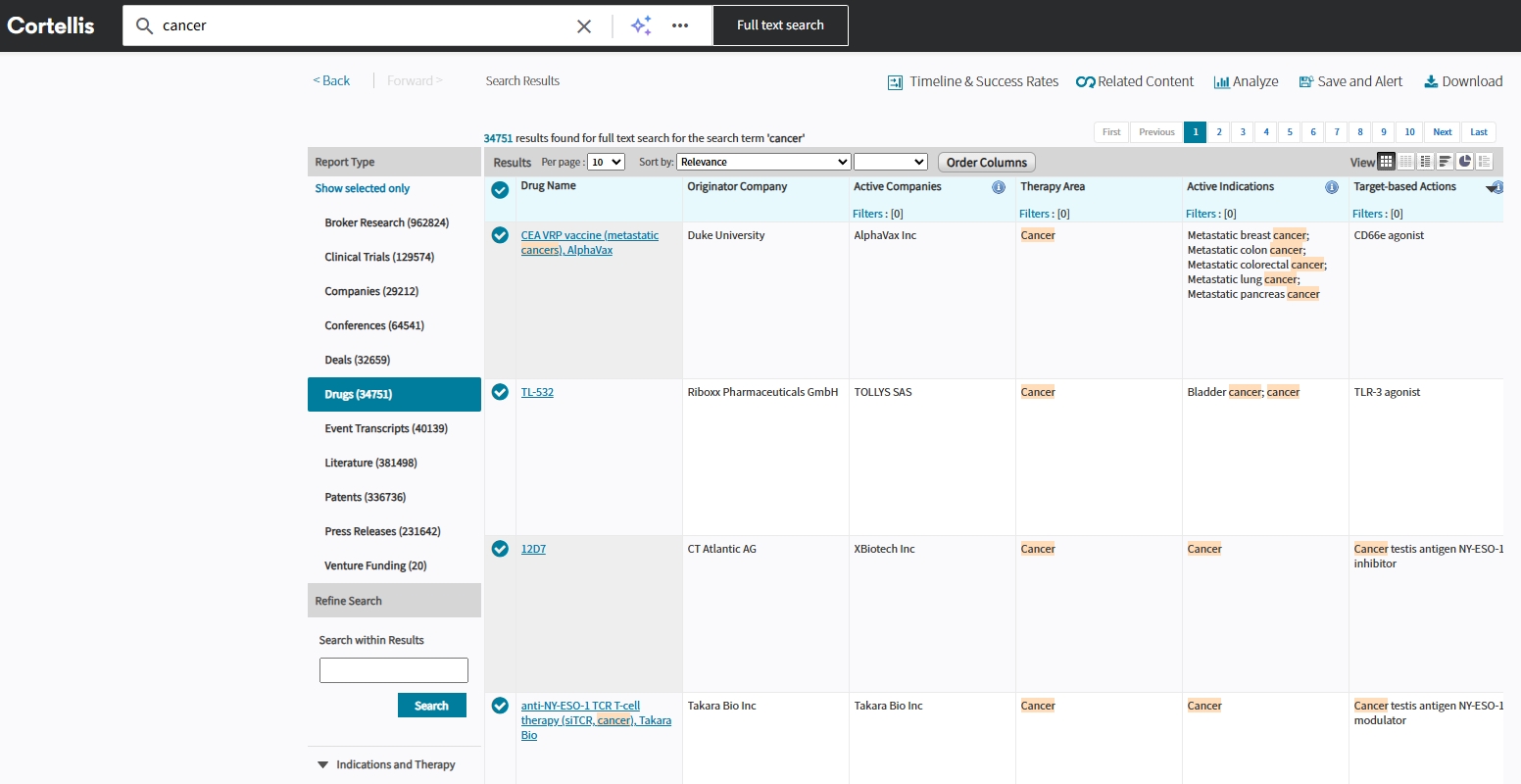This screenshot has height=784, width=1521.
Task: Uncheck the 12D7 row checkbox
Action: coord(500,549)
